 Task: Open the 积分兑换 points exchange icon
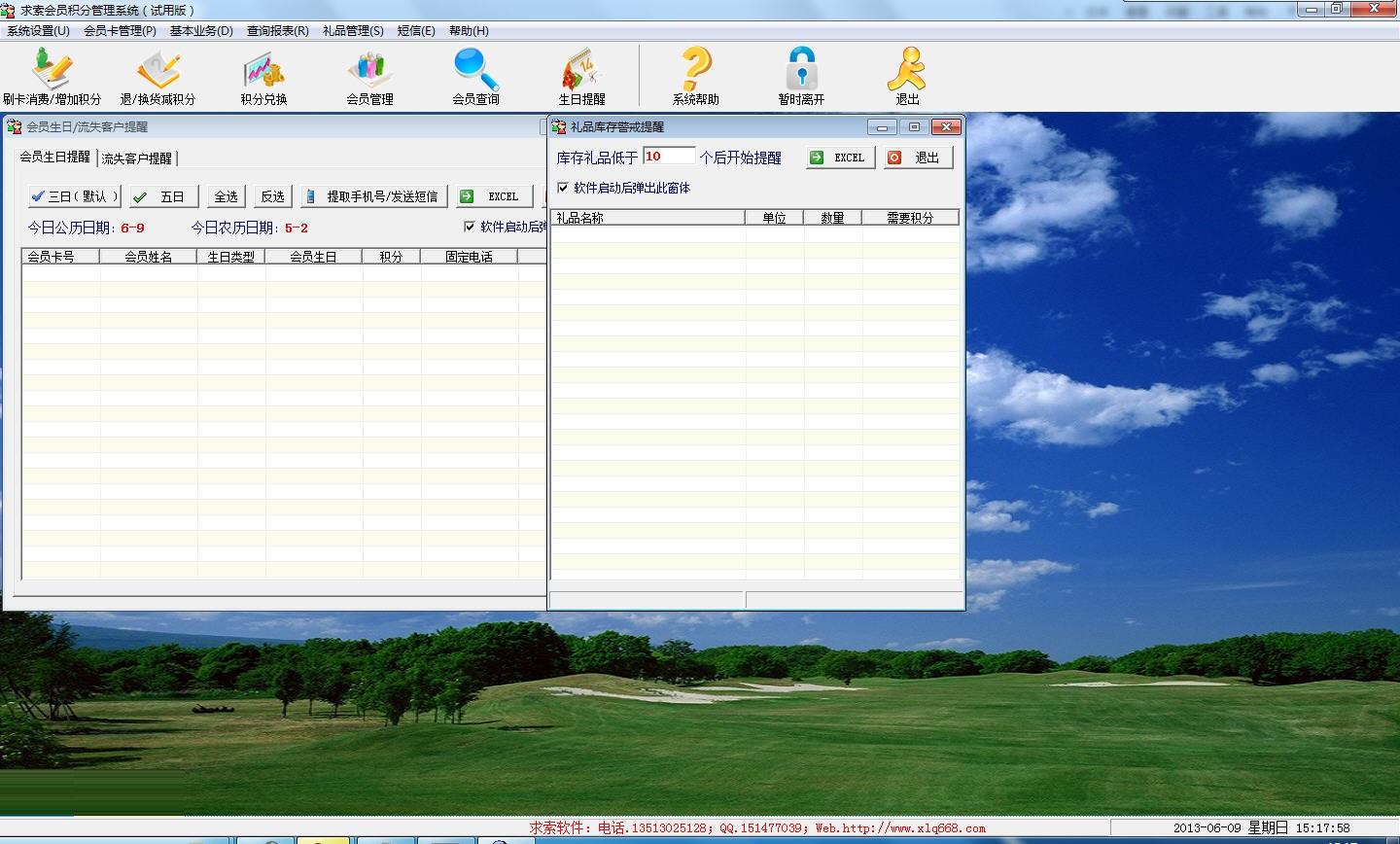coord(263,76)
